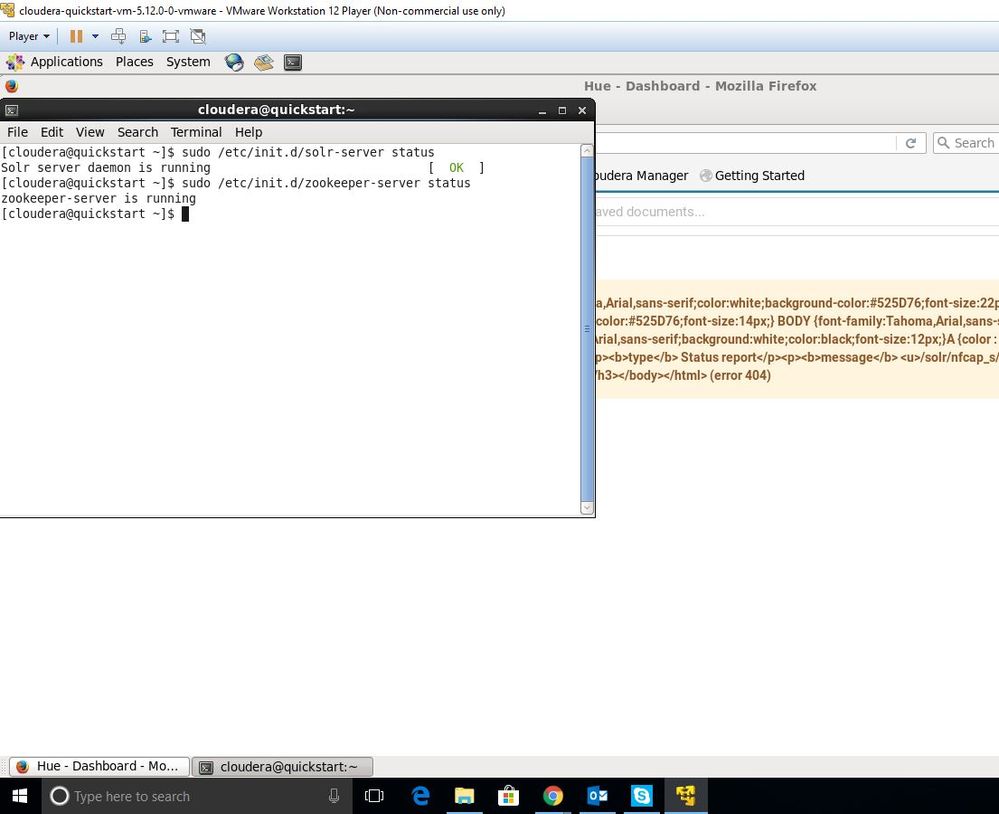Launch the web browser globe icon
The height and width of the screenshot is (814, 999).
pyautogui.click(x=234, y=62)
